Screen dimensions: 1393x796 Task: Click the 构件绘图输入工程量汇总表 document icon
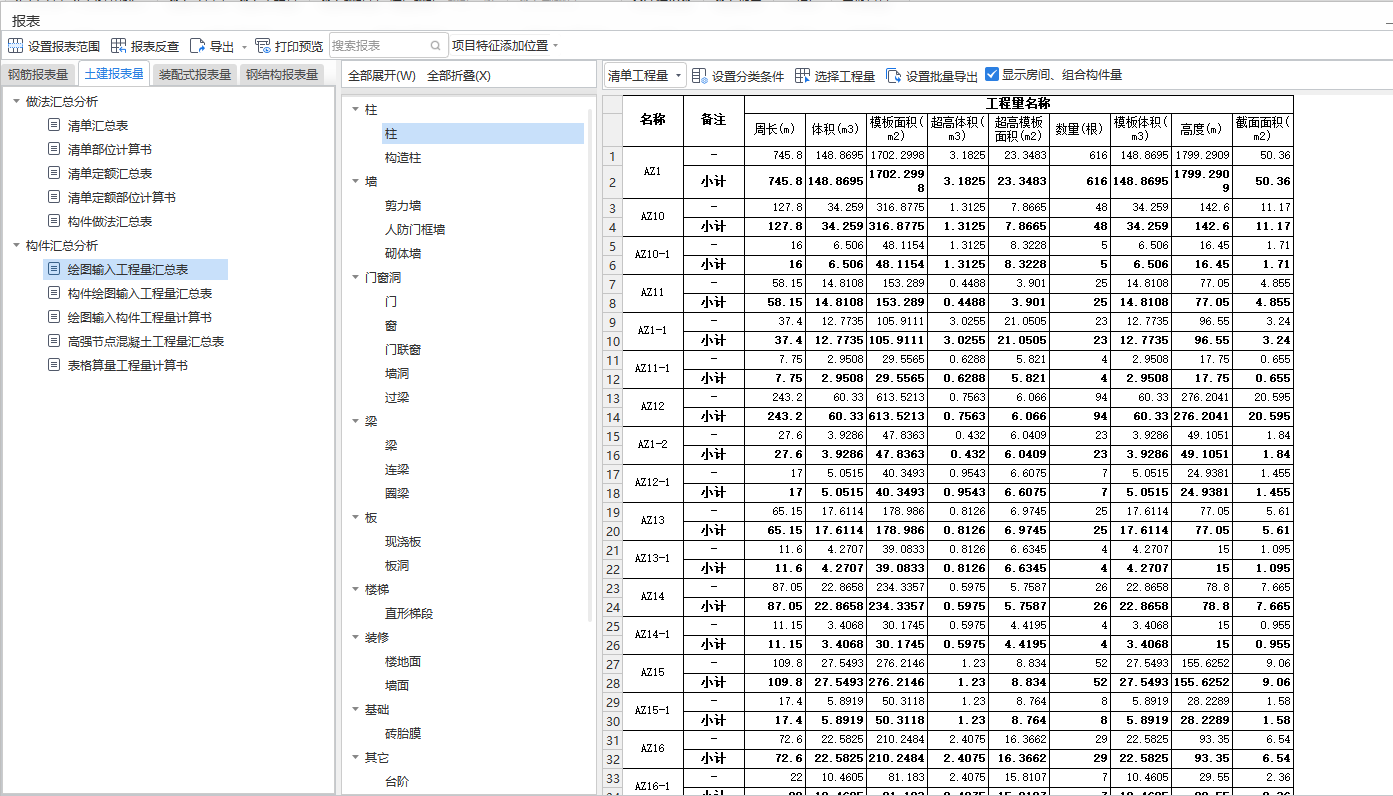click(x=54, y=293)
